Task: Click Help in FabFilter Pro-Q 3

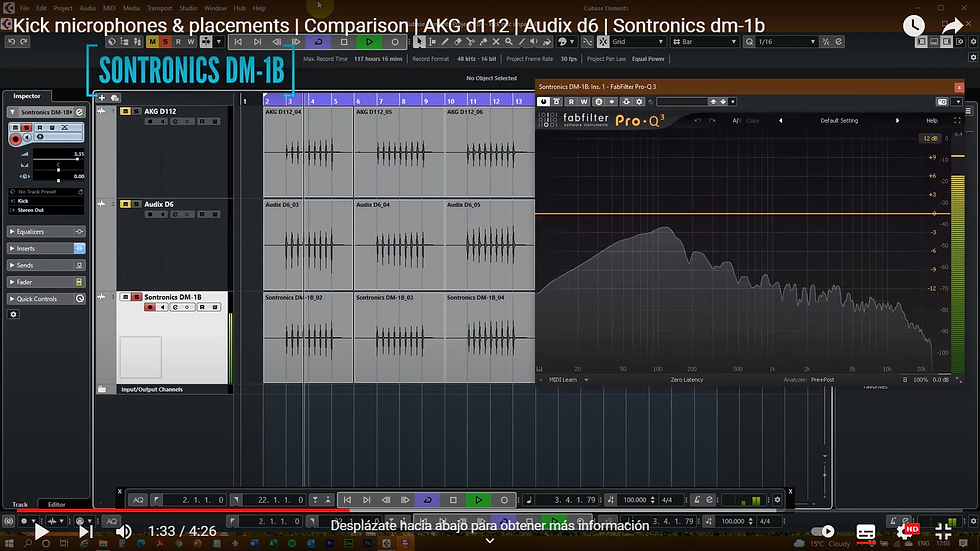Action: (x=931, y=121)
